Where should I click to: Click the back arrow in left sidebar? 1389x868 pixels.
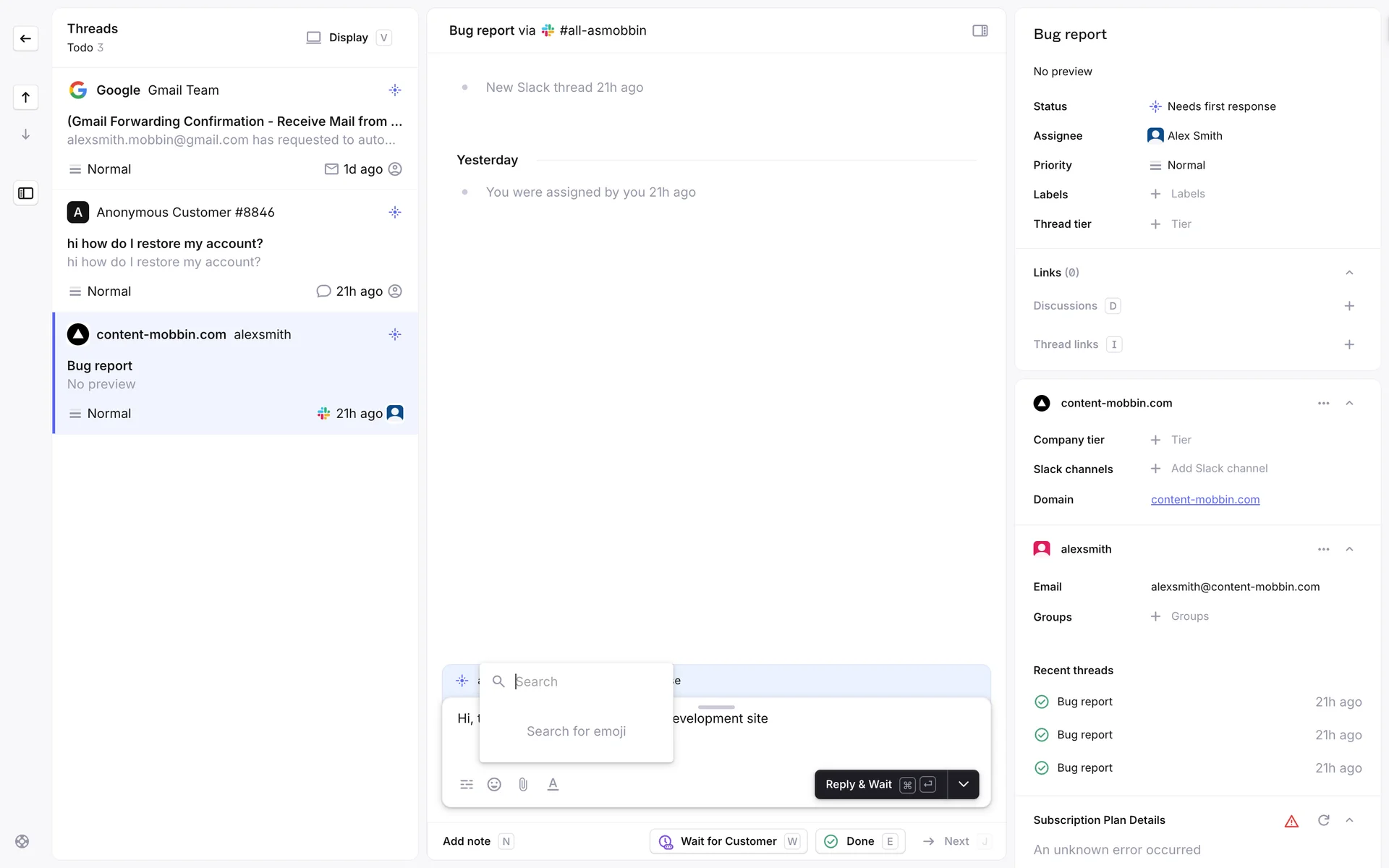tap(26, 38)
